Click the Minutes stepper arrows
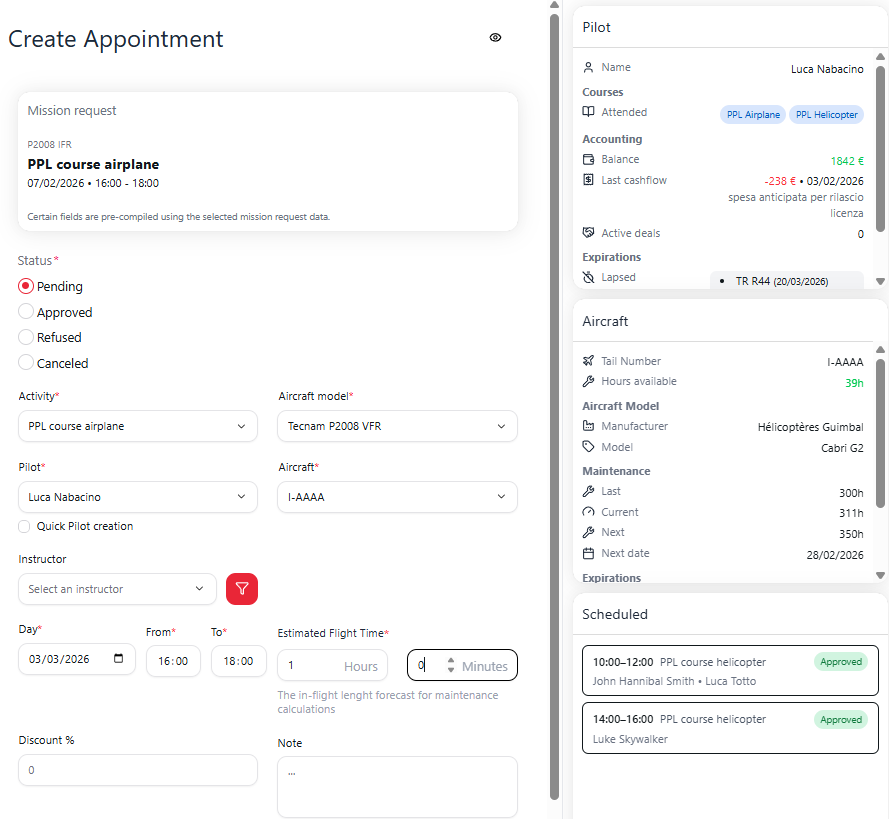The width and height of the screenshot is (889, 819). tap(451, 666)
